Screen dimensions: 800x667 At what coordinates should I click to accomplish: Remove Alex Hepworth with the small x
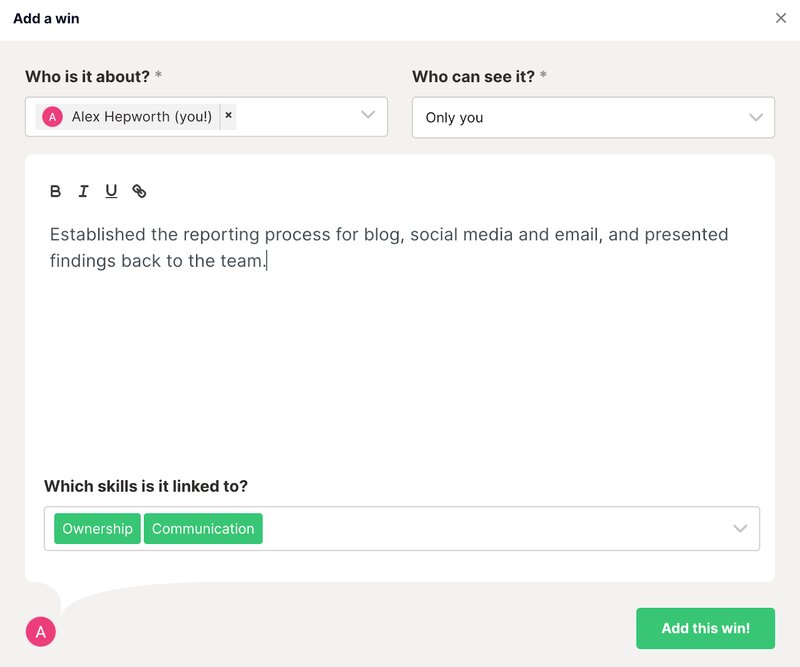click(x=228, y=116)
